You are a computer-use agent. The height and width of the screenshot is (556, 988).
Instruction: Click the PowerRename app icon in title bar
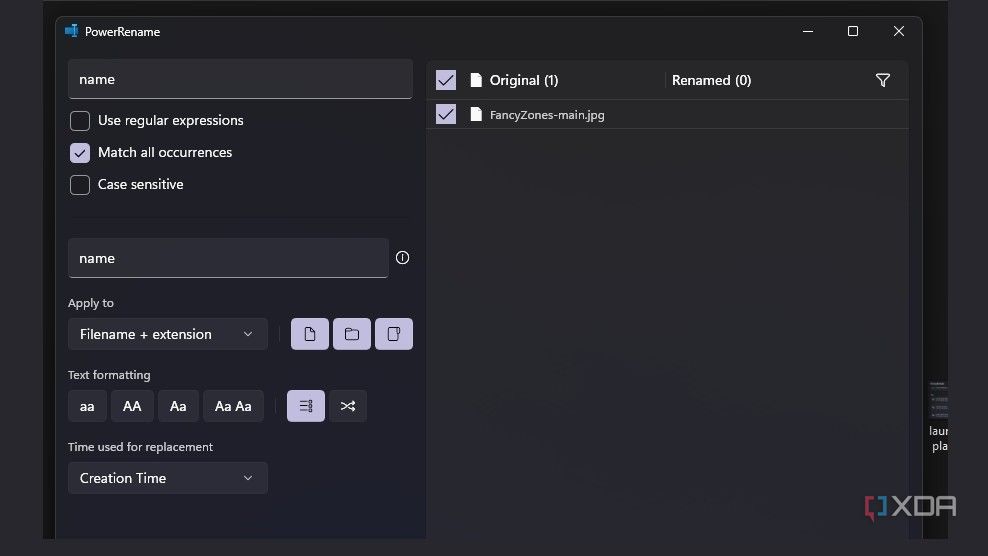click(x=71, y=31)
